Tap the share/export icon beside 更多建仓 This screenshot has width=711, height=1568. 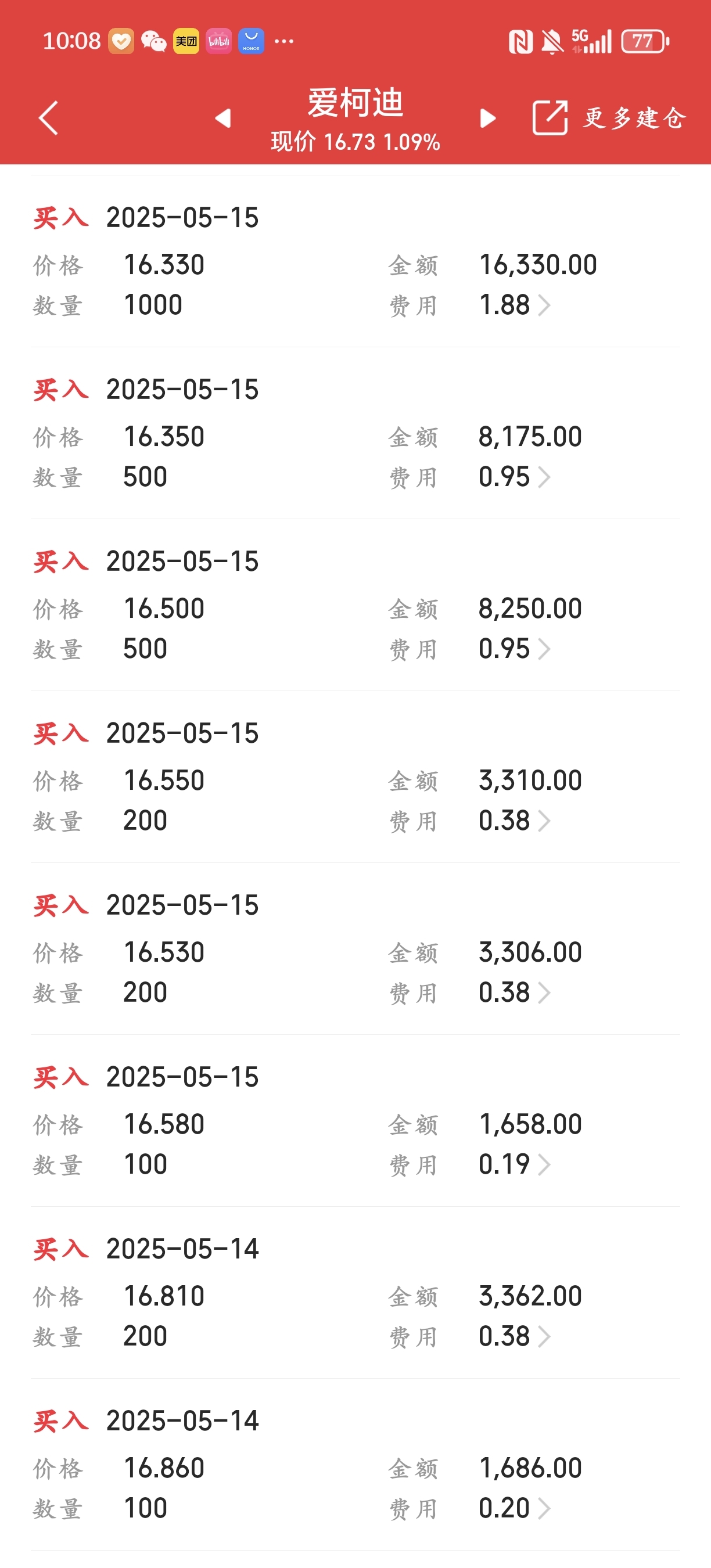tap(550, 117)
